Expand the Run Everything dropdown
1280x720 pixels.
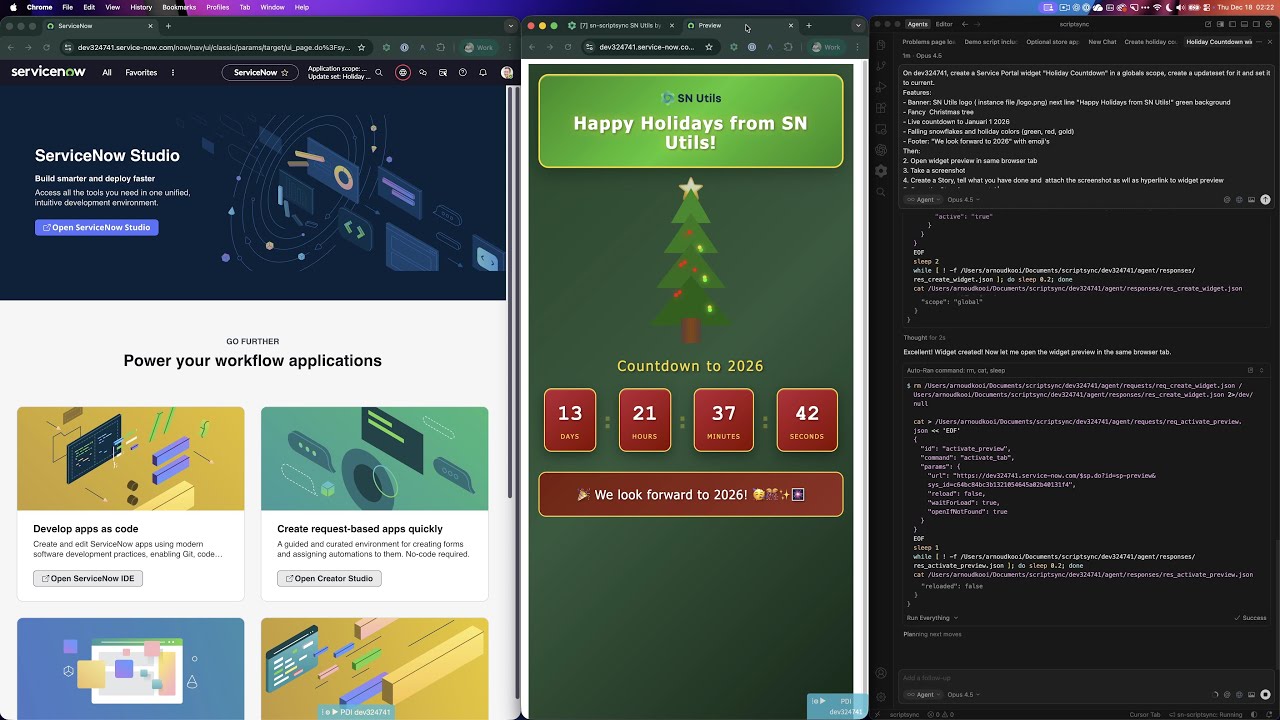tap(931, 618)
